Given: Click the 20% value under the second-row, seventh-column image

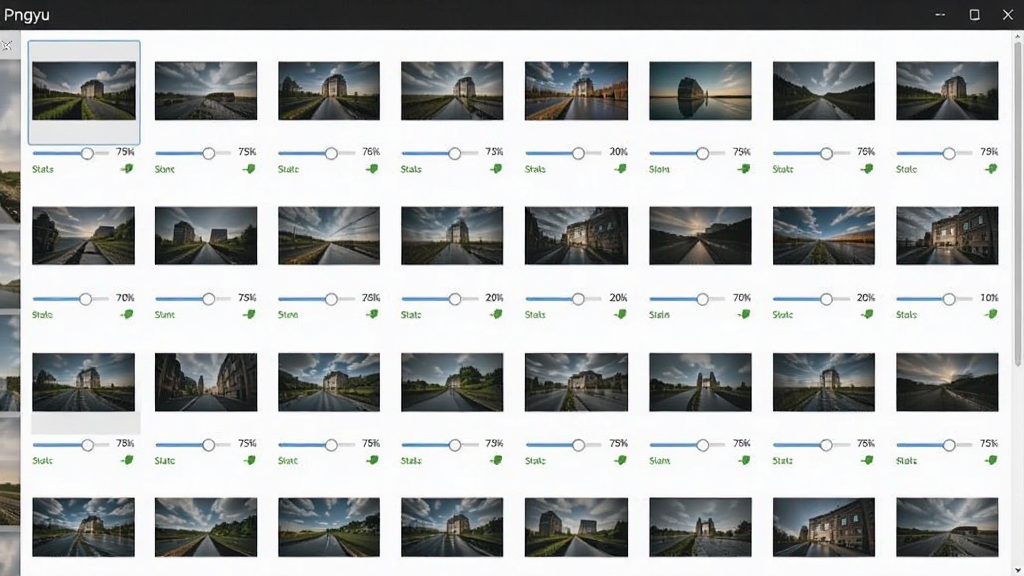Looking at the screenshot, I should coord(866,297).
